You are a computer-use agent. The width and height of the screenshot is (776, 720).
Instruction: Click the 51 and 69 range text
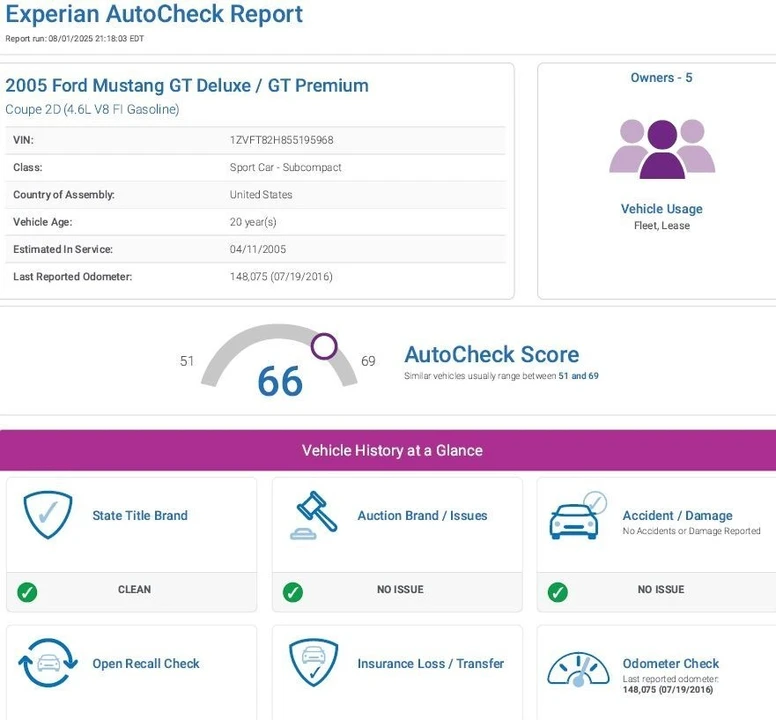tap(579, 376)
